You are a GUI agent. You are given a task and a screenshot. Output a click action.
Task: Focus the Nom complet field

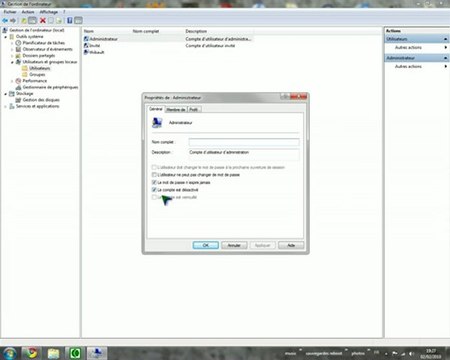[244, 142]
